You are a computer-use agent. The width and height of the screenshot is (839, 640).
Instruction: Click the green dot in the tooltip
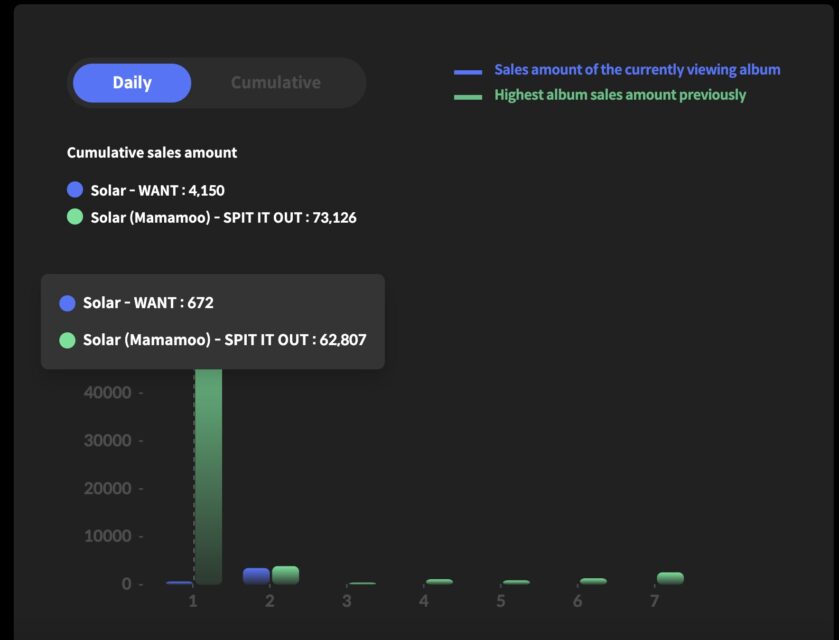(67, 340)
